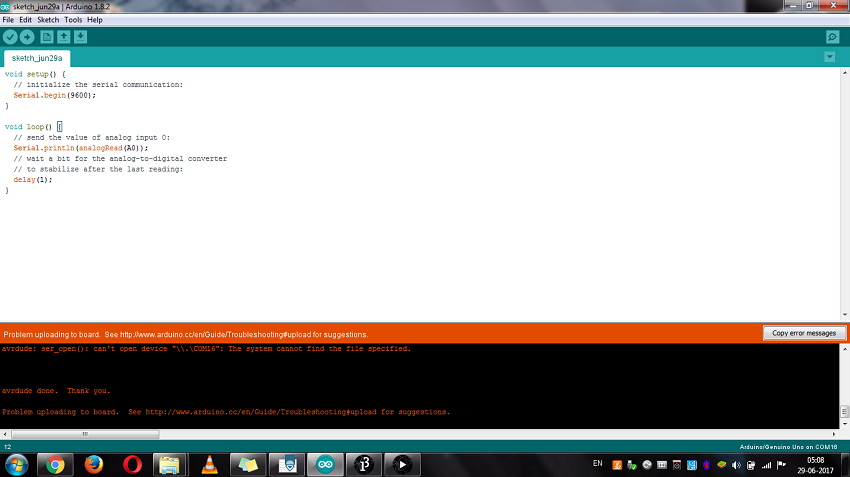Click the 'wait a bit for the analog-to-digital' comment
The width and height of the screenshot is (850, 477).
click(x=120, y=159)
